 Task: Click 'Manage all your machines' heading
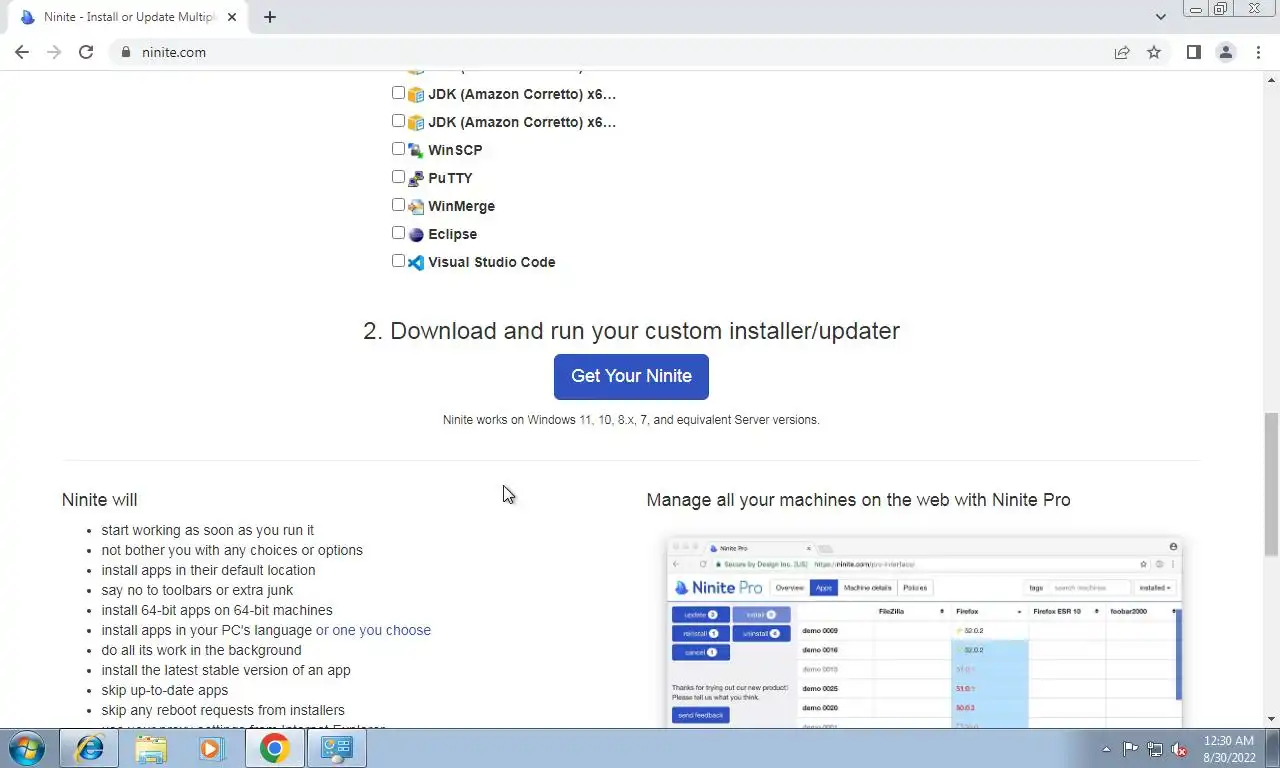[858, 500]
